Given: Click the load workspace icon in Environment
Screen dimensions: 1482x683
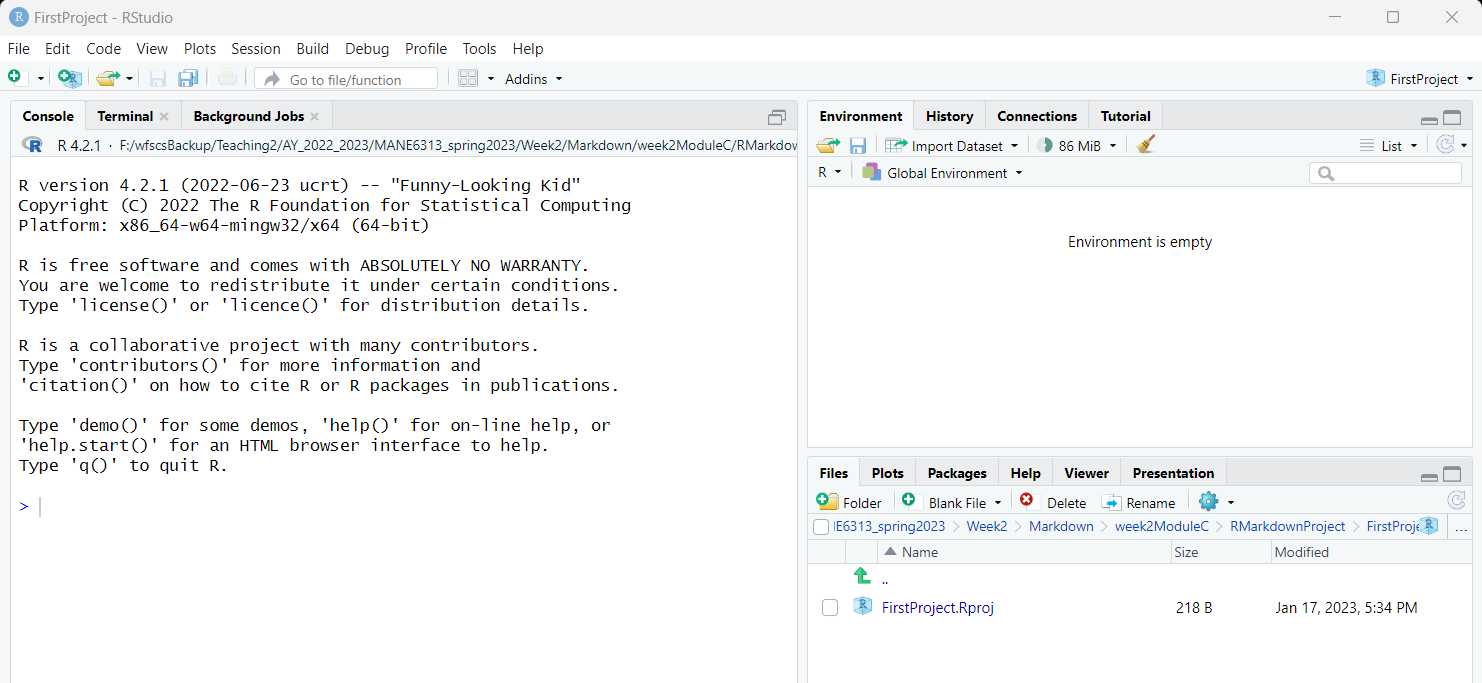Looking at the screenshot, I should pyautogui.click(x=827, y=145).
